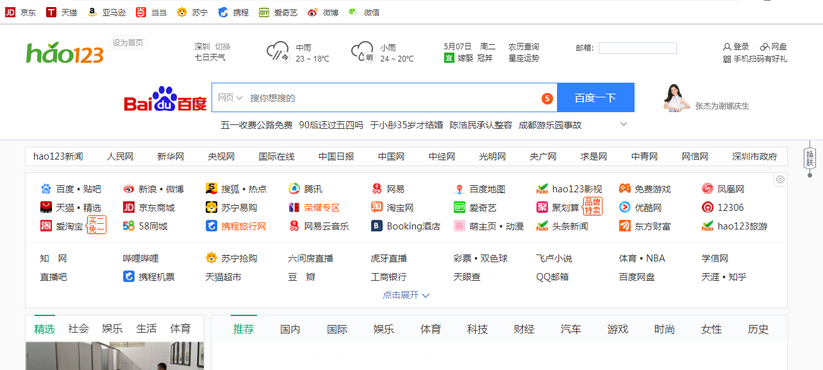The height and width of the screenshot is (370, 823).
Task: Select the 生活 tab
Action: (146, 329)
